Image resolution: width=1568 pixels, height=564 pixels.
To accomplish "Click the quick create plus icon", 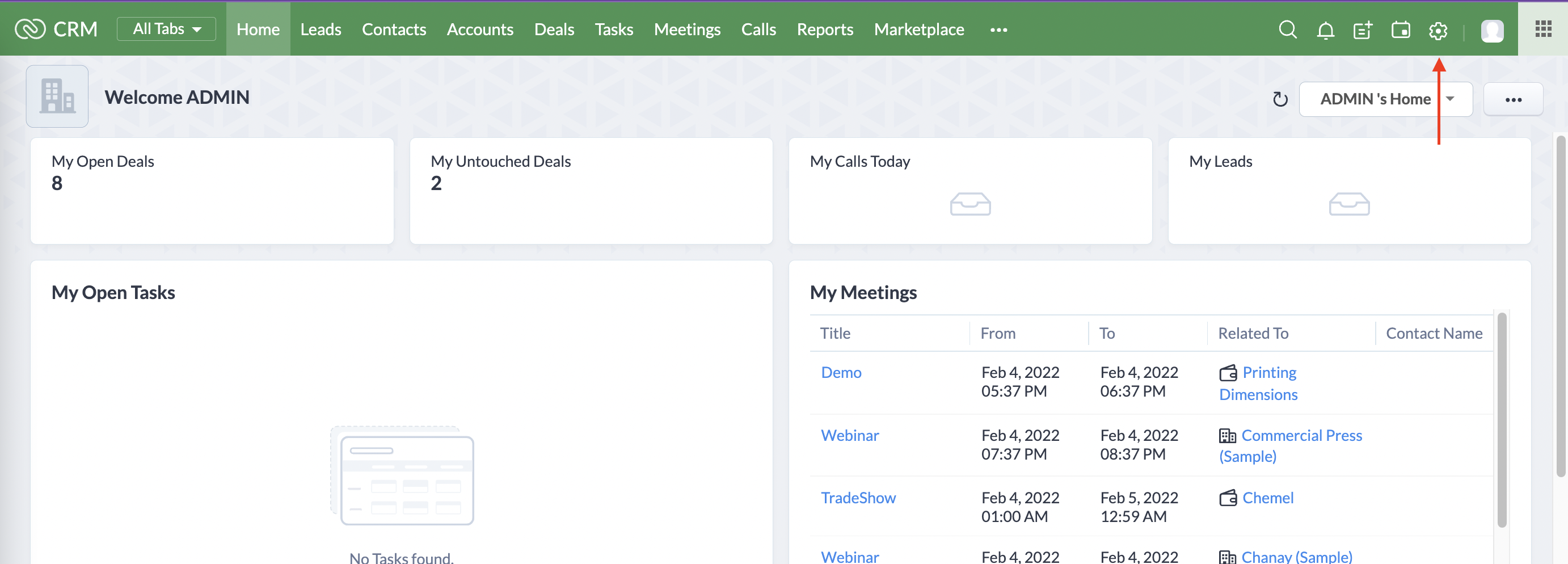I will click(1362, 30).
